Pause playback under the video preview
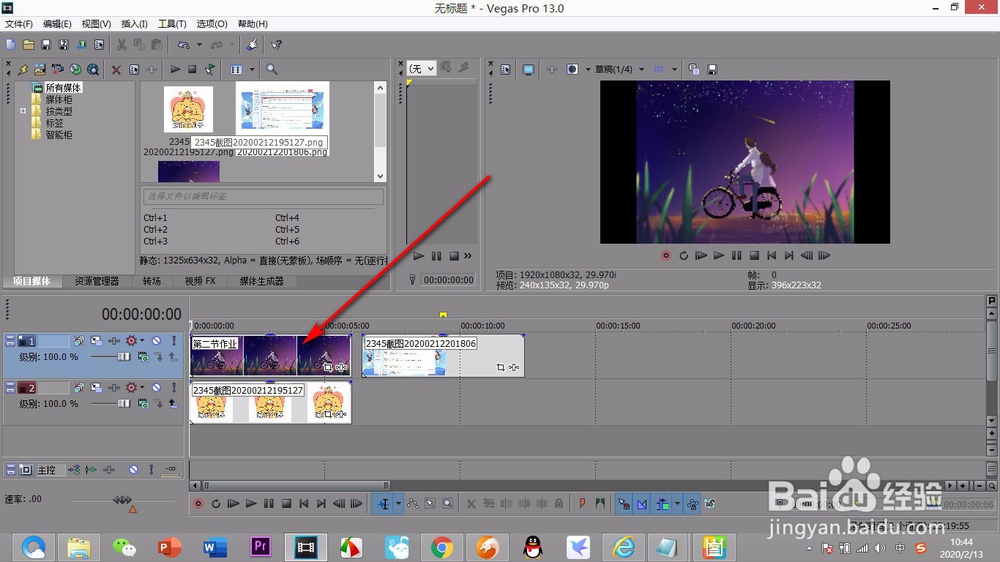 coord(737,255)
